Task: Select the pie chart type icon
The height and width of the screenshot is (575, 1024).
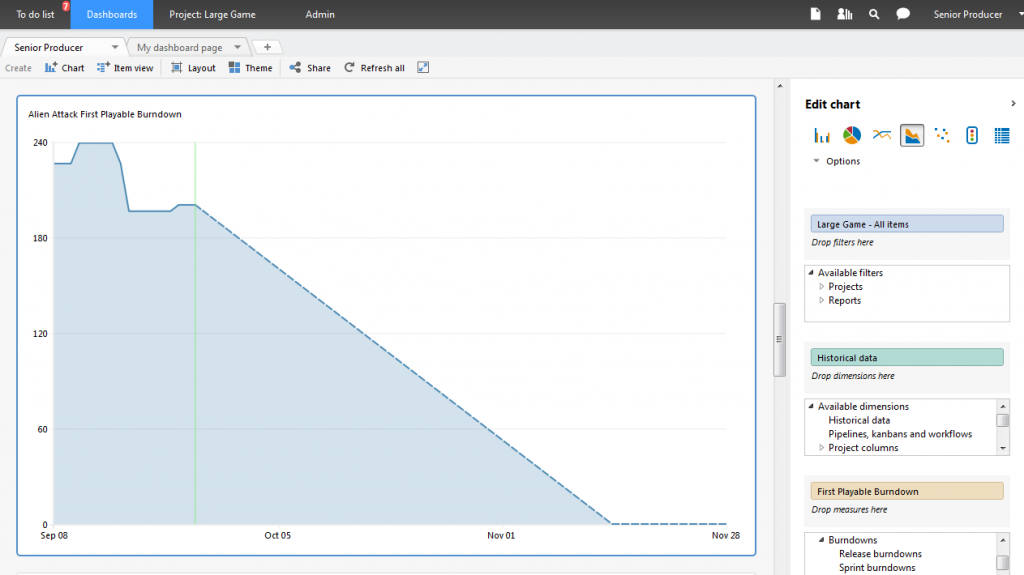Action: point(852,135)
